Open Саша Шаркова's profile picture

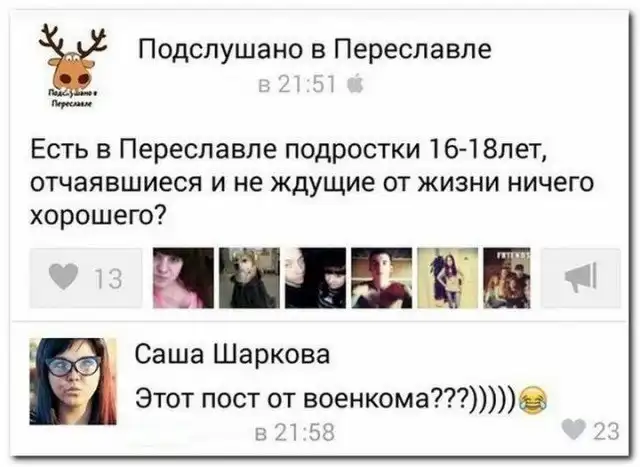73,382
